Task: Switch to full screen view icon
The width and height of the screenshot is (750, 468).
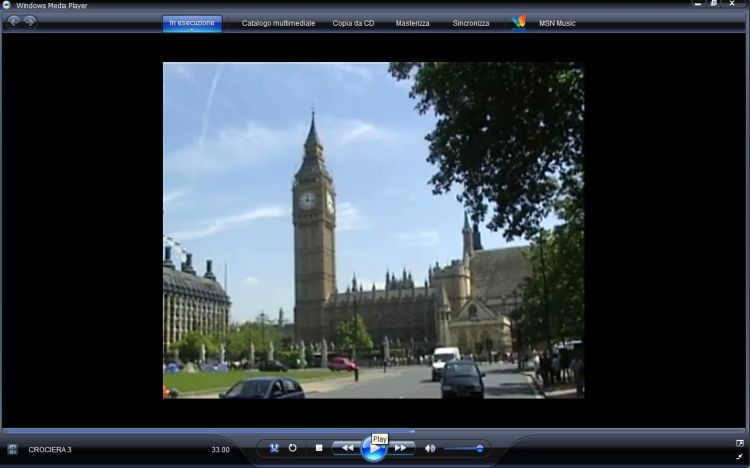Action: coord(740,443)
